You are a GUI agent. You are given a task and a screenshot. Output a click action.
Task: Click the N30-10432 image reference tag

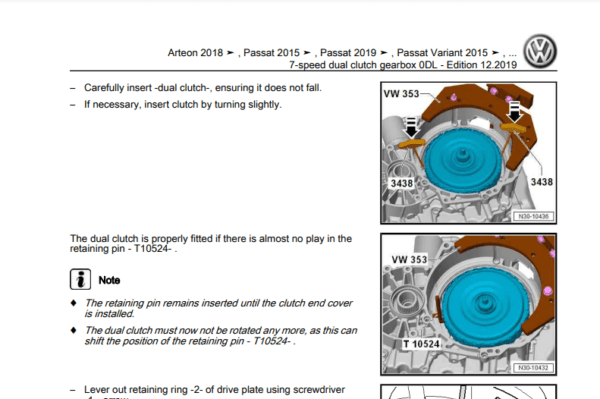(533, 368)
